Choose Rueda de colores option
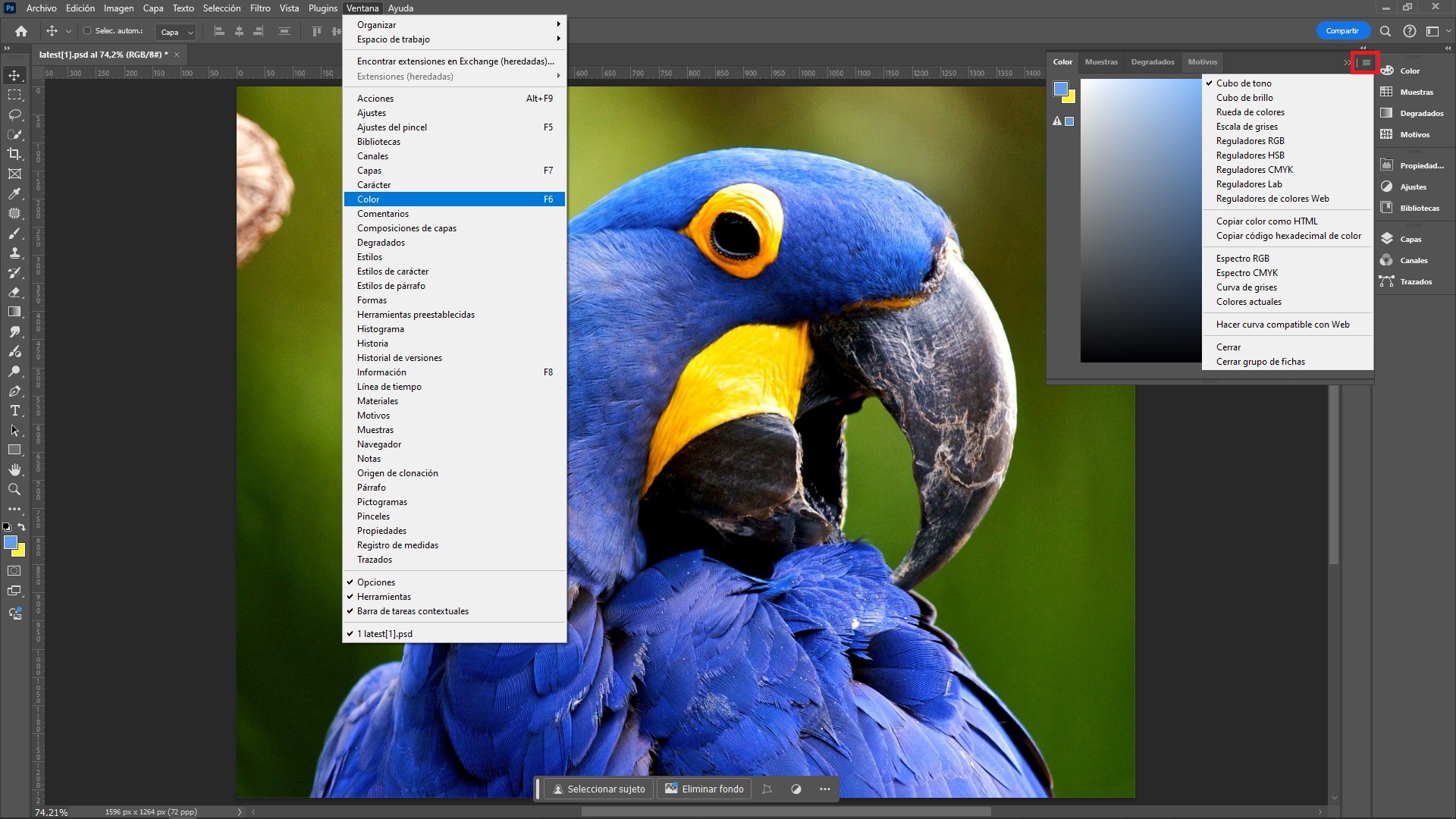The height and width of the screenshot is (819, 1456). pyautogui.click(x=1288, y=112)
